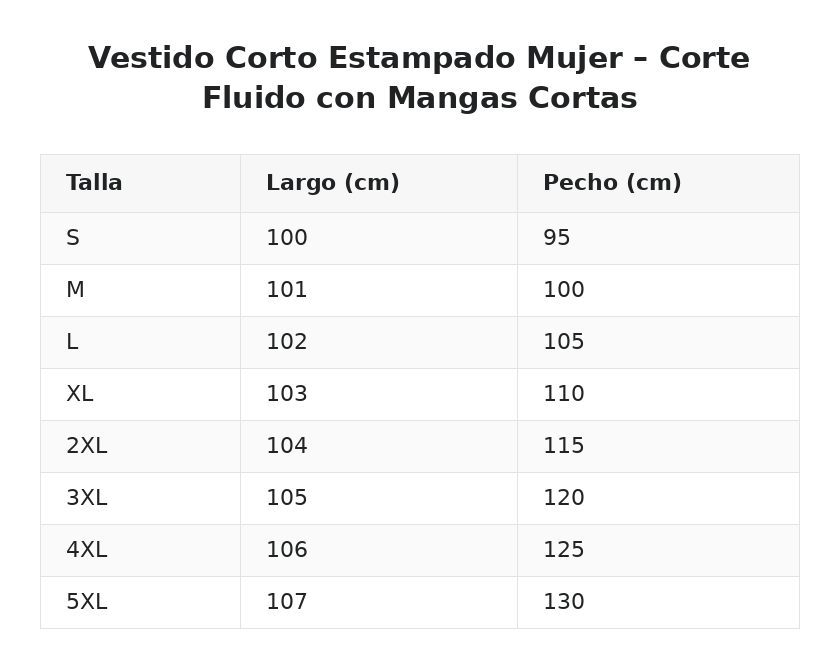Click the S size cell
The height and width of the screenshot is (668, 839).
pos(141,238)
